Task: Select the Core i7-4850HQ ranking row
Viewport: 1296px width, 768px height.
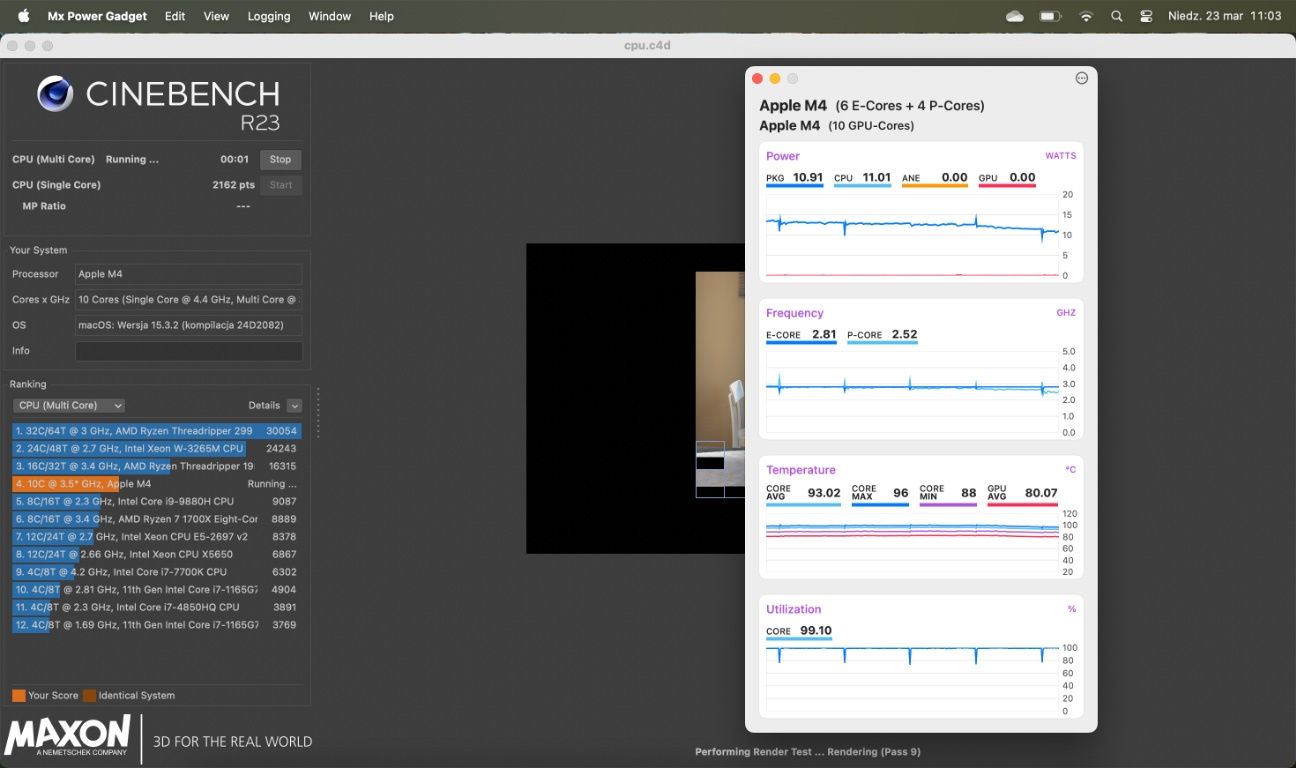Action: [157, 607]
